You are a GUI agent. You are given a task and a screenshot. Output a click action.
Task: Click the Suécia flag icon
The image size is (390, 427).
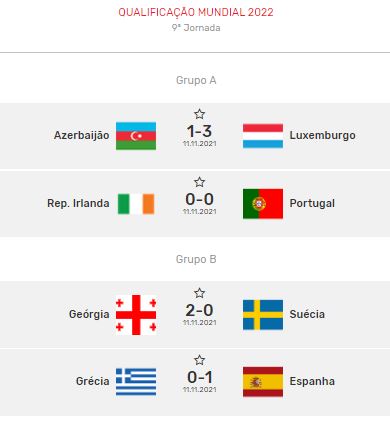pyautogui.click(x=263, y=315)
